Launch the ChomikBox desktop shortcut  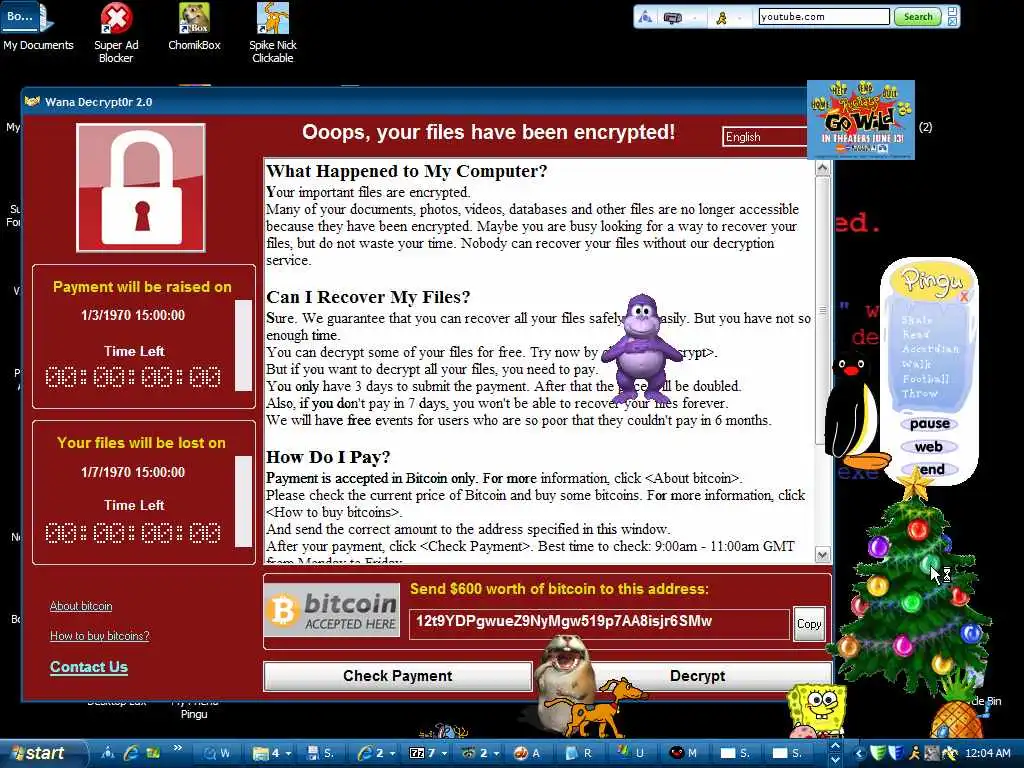click(x=195, y=27)
